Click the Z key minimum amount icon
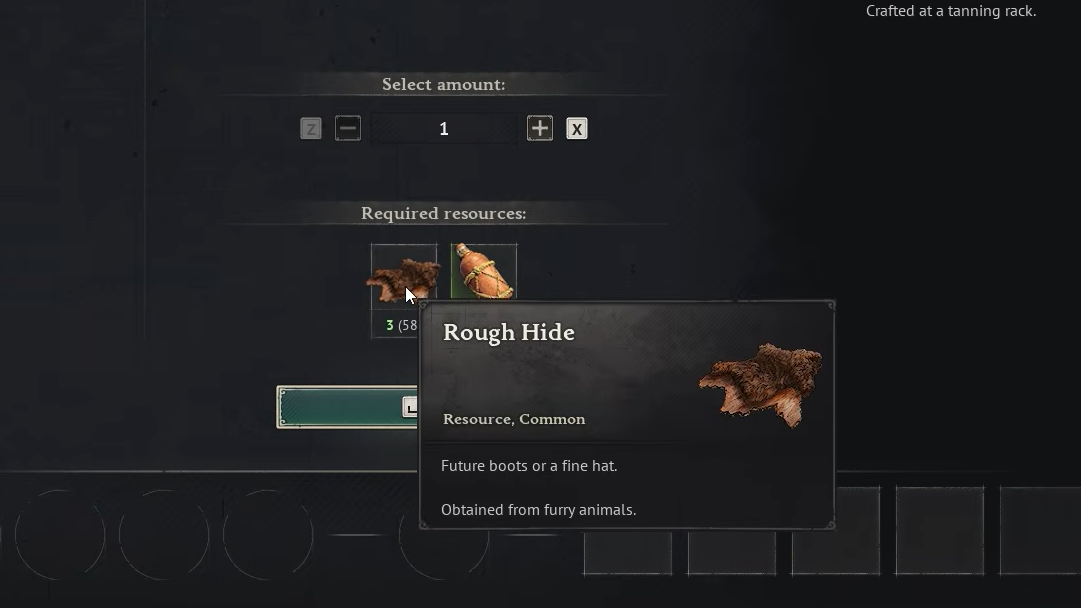Image resolution: width=1081 pixels, height=608 pixels. click(x=311, y=128)
